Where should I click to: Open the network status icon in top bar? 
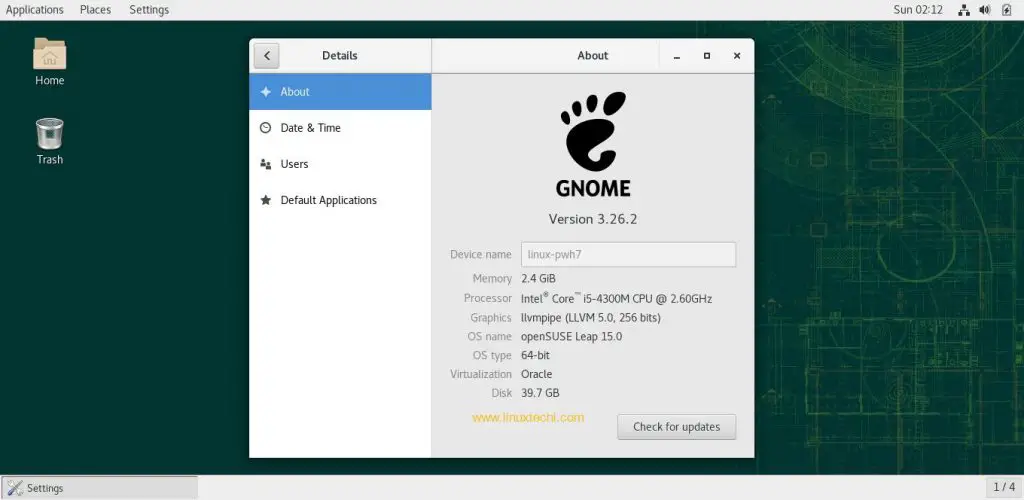pos(964,10)
